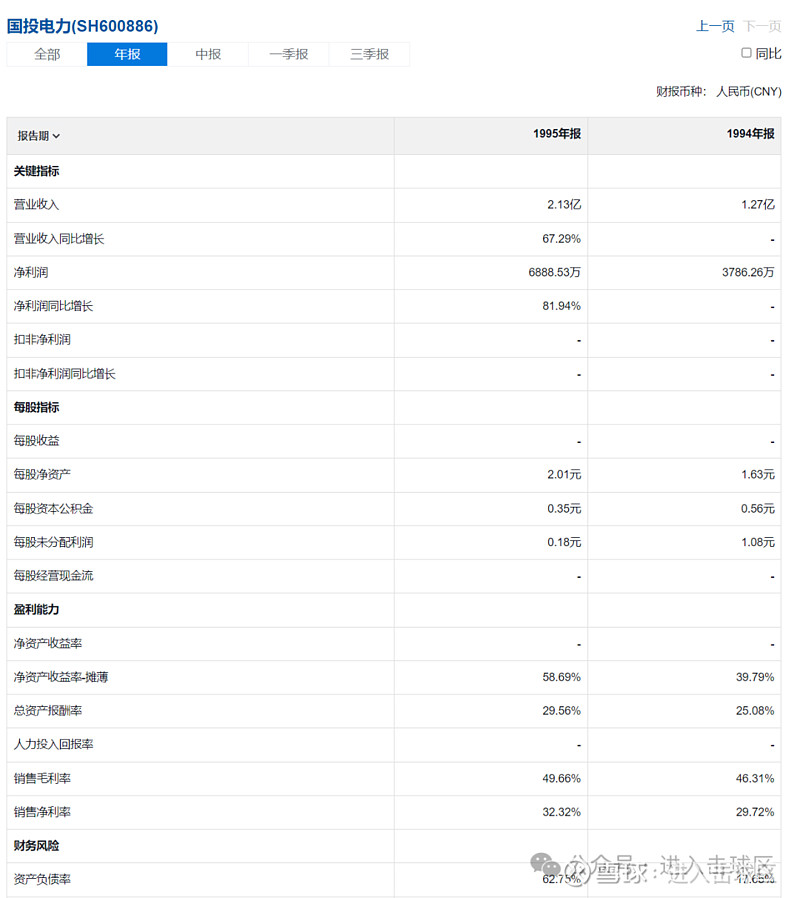Click the 每股净资产 row label
Screen dimensions: 800x898
click(x=42, y=475)
